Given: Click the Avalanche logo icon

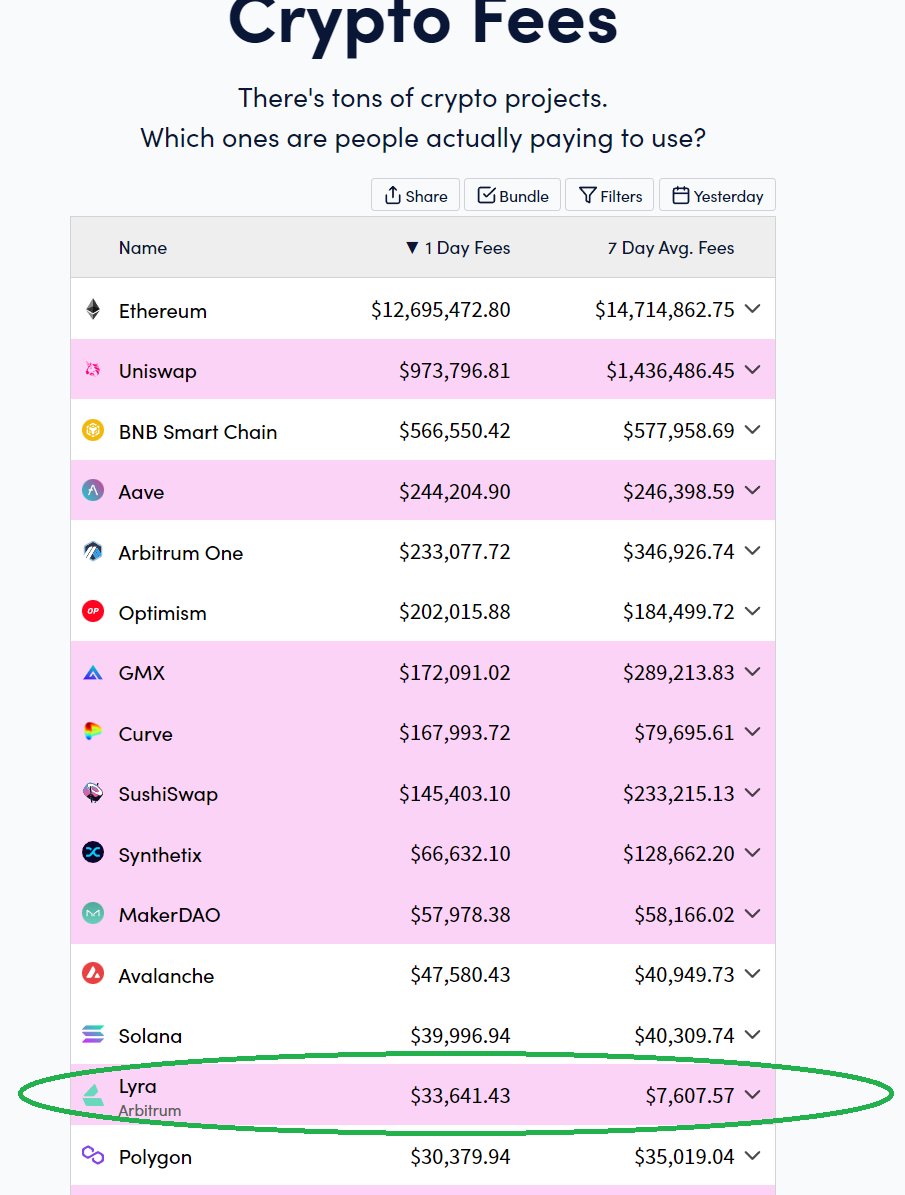Looking at the screenshot, I should 93,973.
